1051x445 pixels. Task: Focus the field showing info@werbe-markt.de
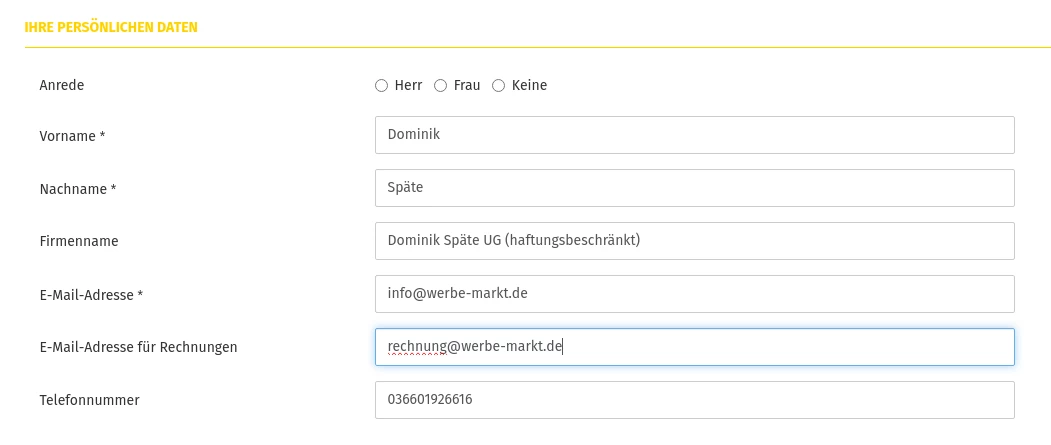[x=694, y=294]
